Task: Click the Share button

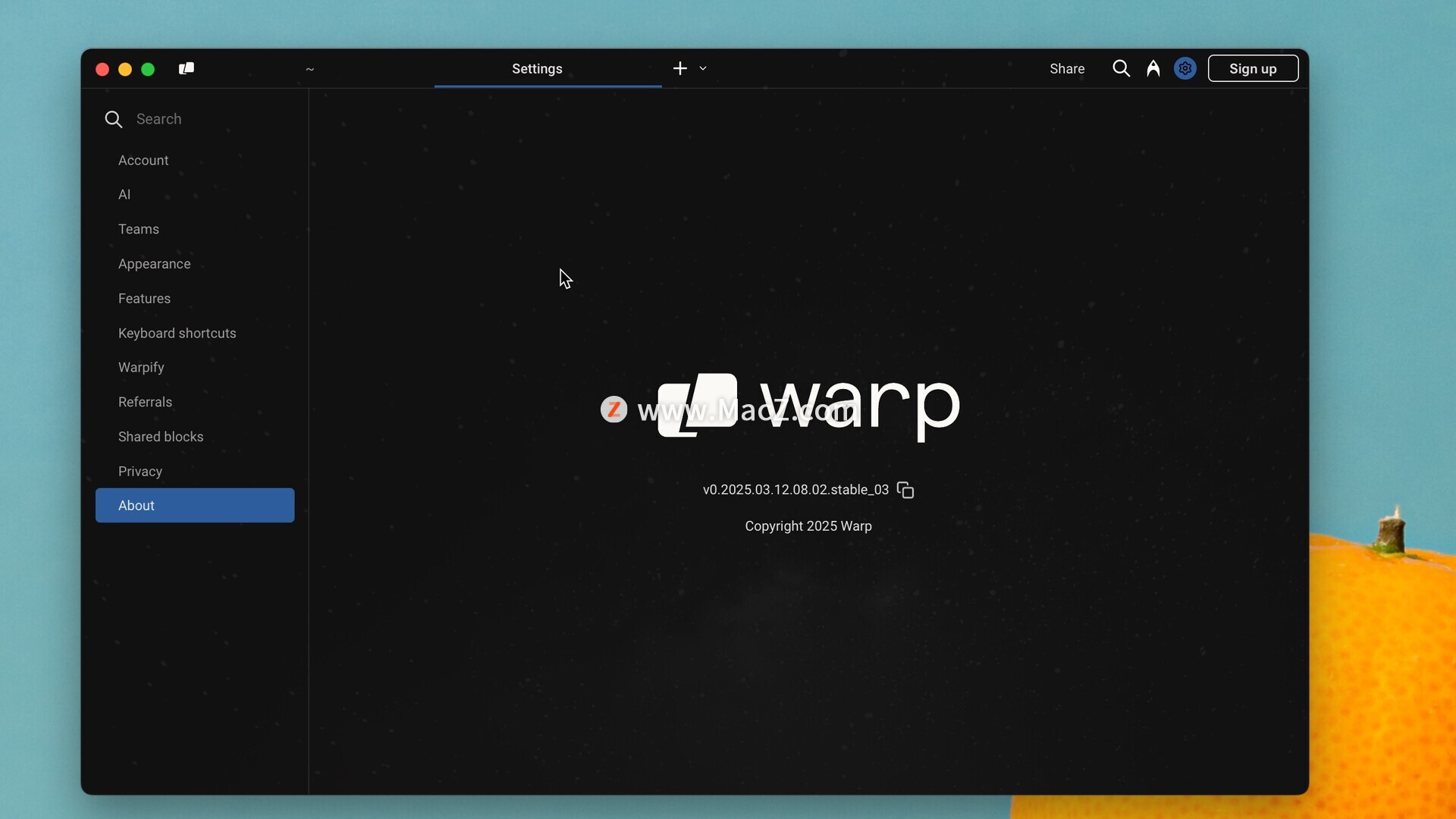Action: pyautogui.click(x=1067, y=69)
